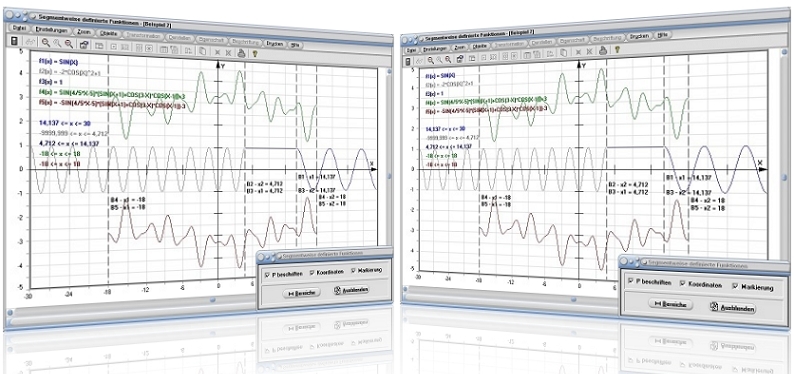Viewport: 794px width, 374px height.
Task: Toggle 'P beschriften' checkbox in left dialog
Action: (268, 274)
